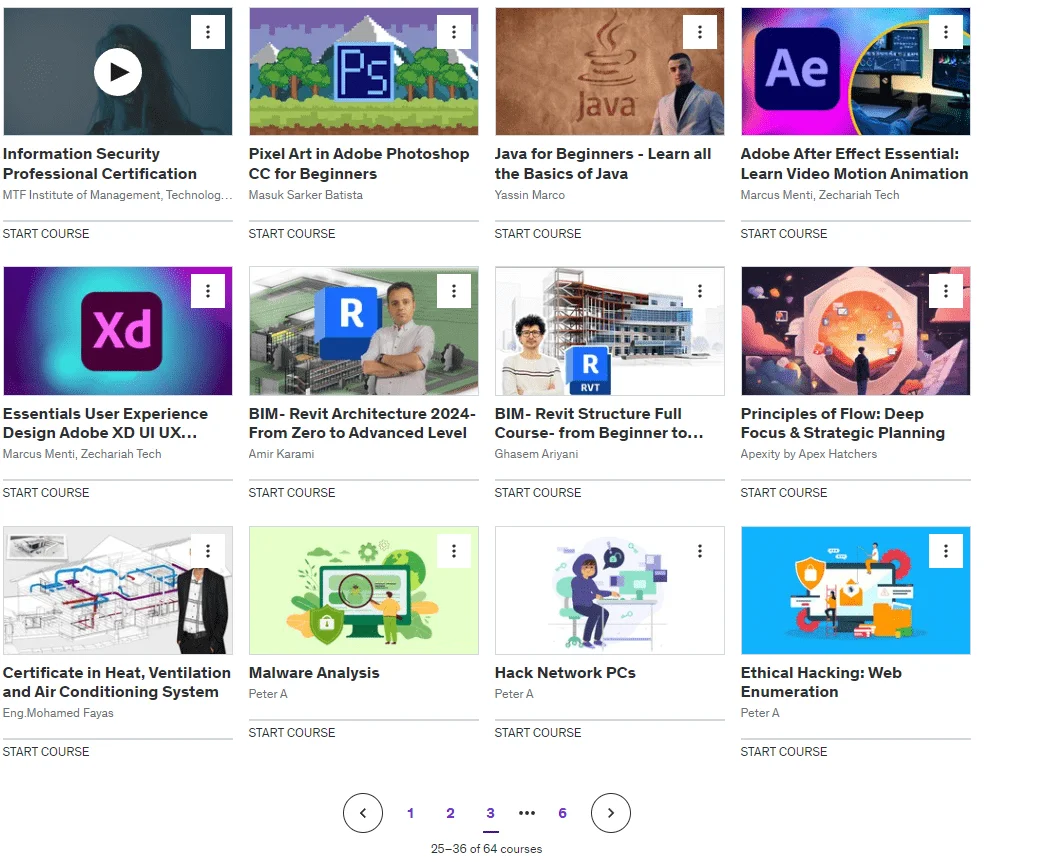Start the Hack Network PCs course

(538, 732)
